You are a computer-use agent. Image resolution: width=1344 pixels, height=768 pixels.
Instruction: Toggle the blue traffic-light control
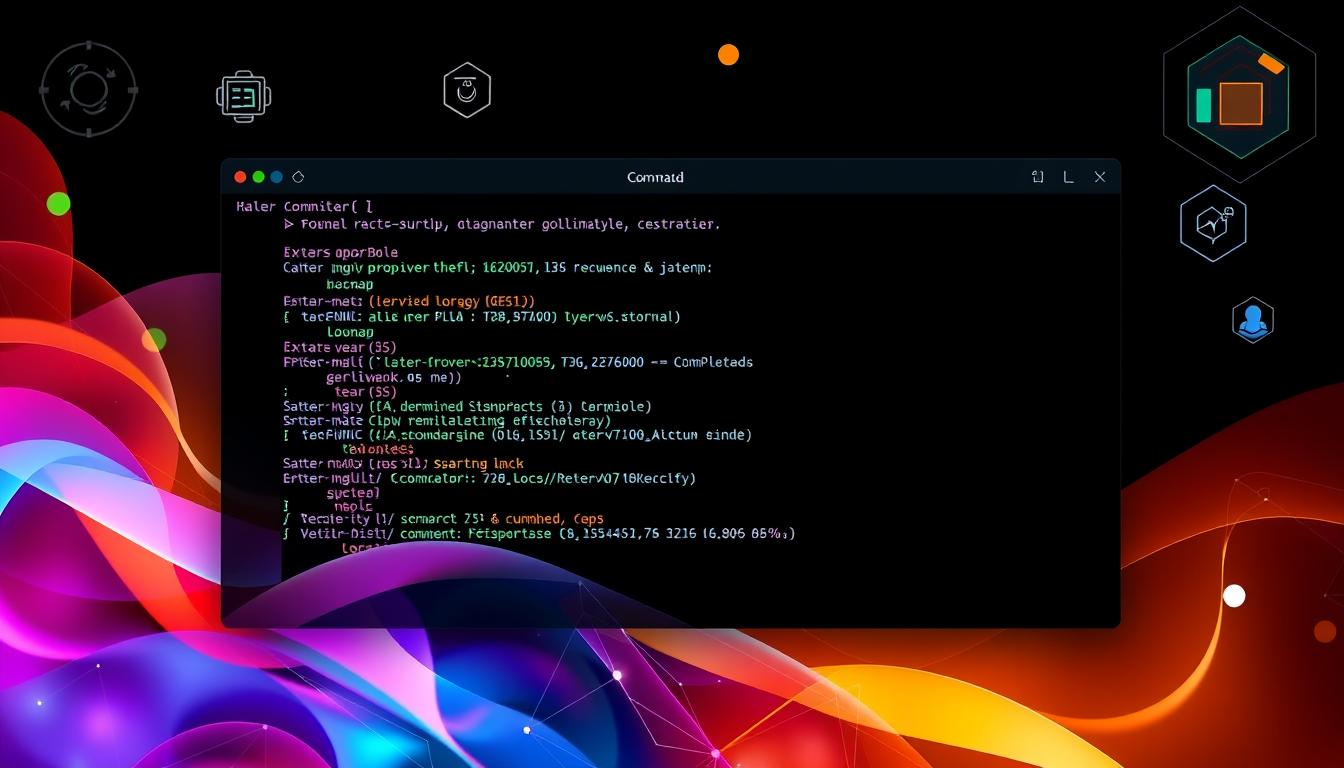pos(277,176)
